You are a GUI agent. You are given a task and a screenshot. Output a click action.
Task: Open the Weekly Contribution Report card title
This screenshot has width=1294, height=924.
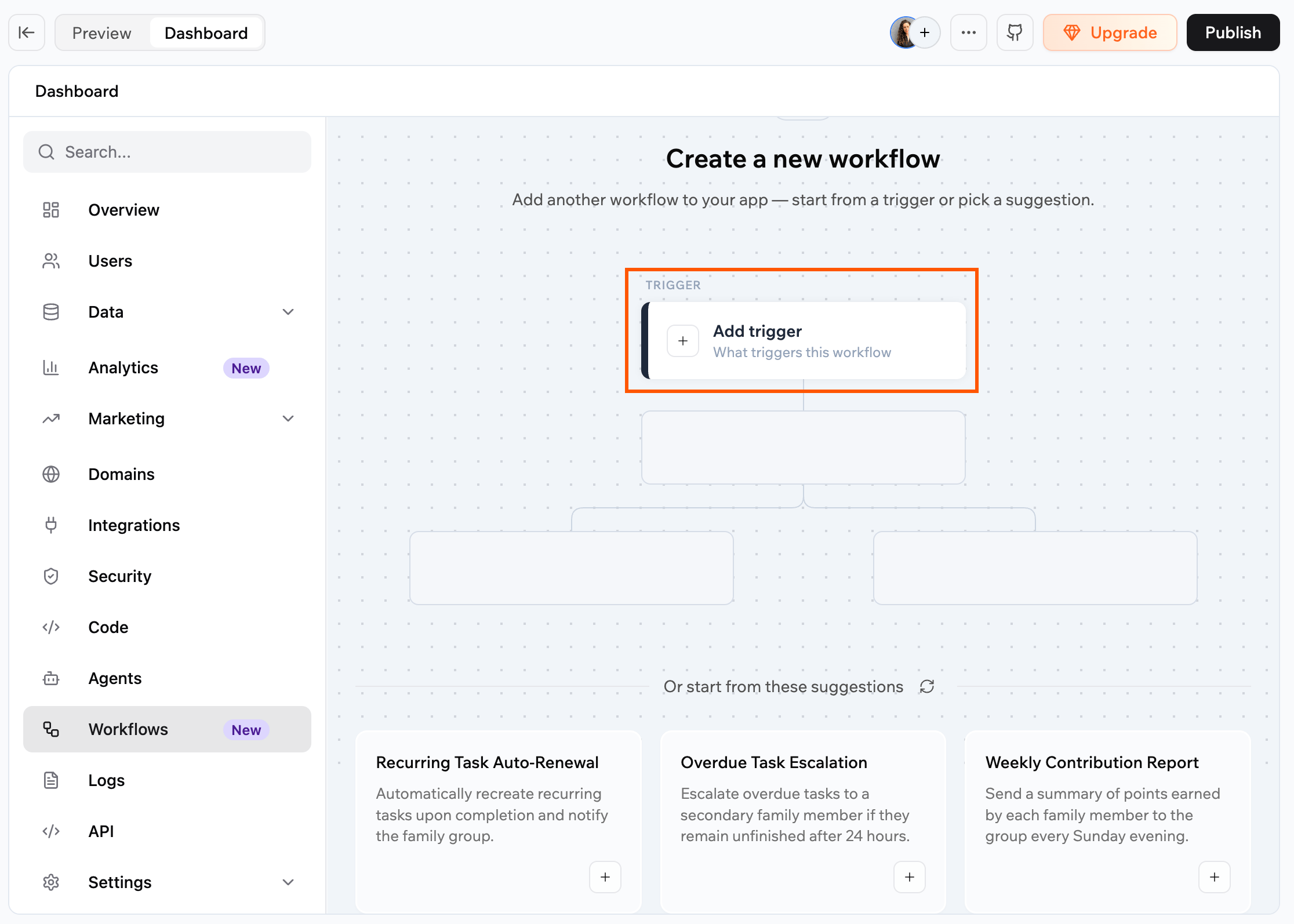[1092, 762]
